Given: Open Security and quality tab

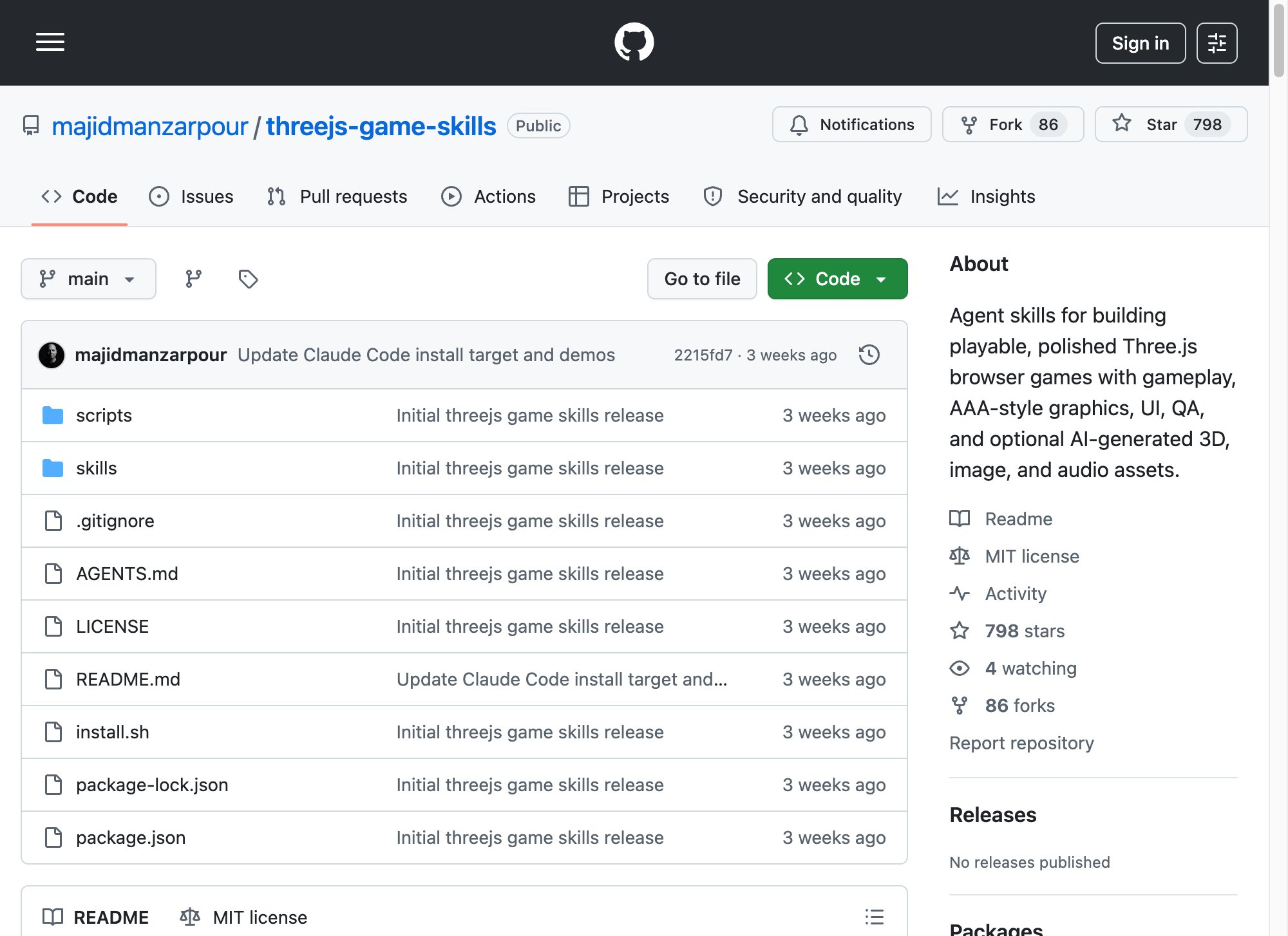Looking at the screenshot, I should (x=802, y=196).
